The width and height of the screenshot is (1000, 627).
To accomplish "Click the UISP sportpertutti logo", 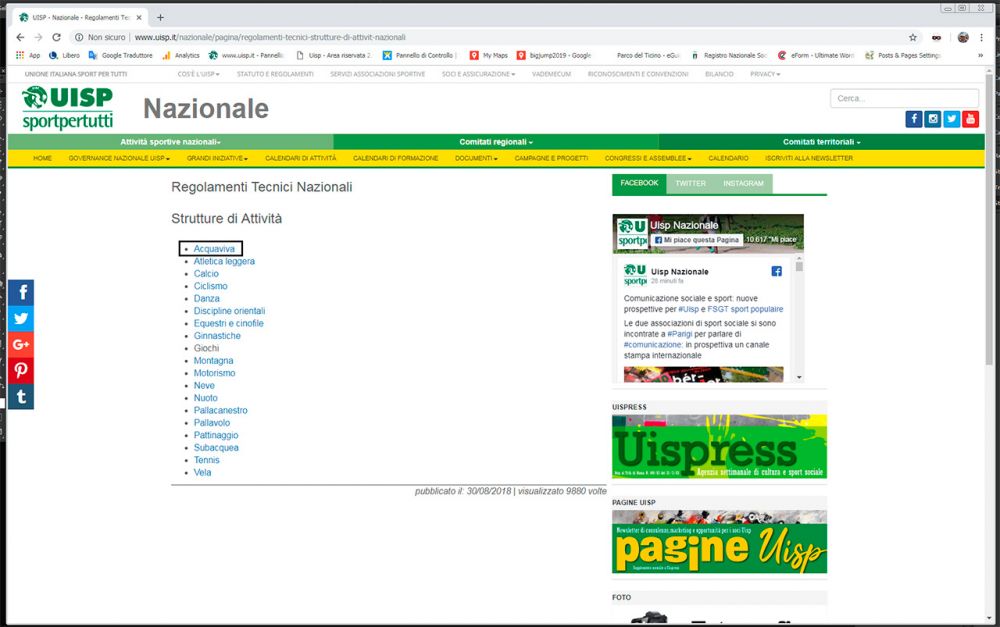I will pyautogui.click(x=68, y=108).
